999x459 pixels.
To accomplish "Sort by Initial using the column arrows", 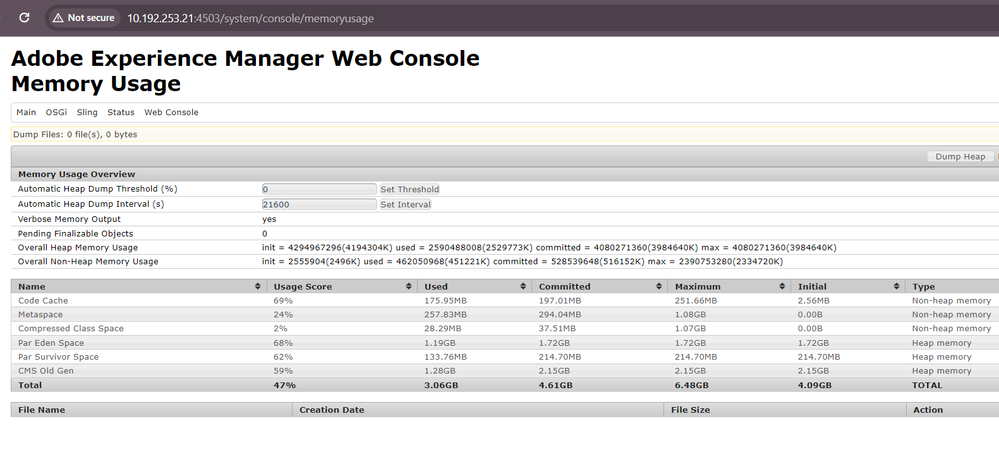I will click(898, 286).
